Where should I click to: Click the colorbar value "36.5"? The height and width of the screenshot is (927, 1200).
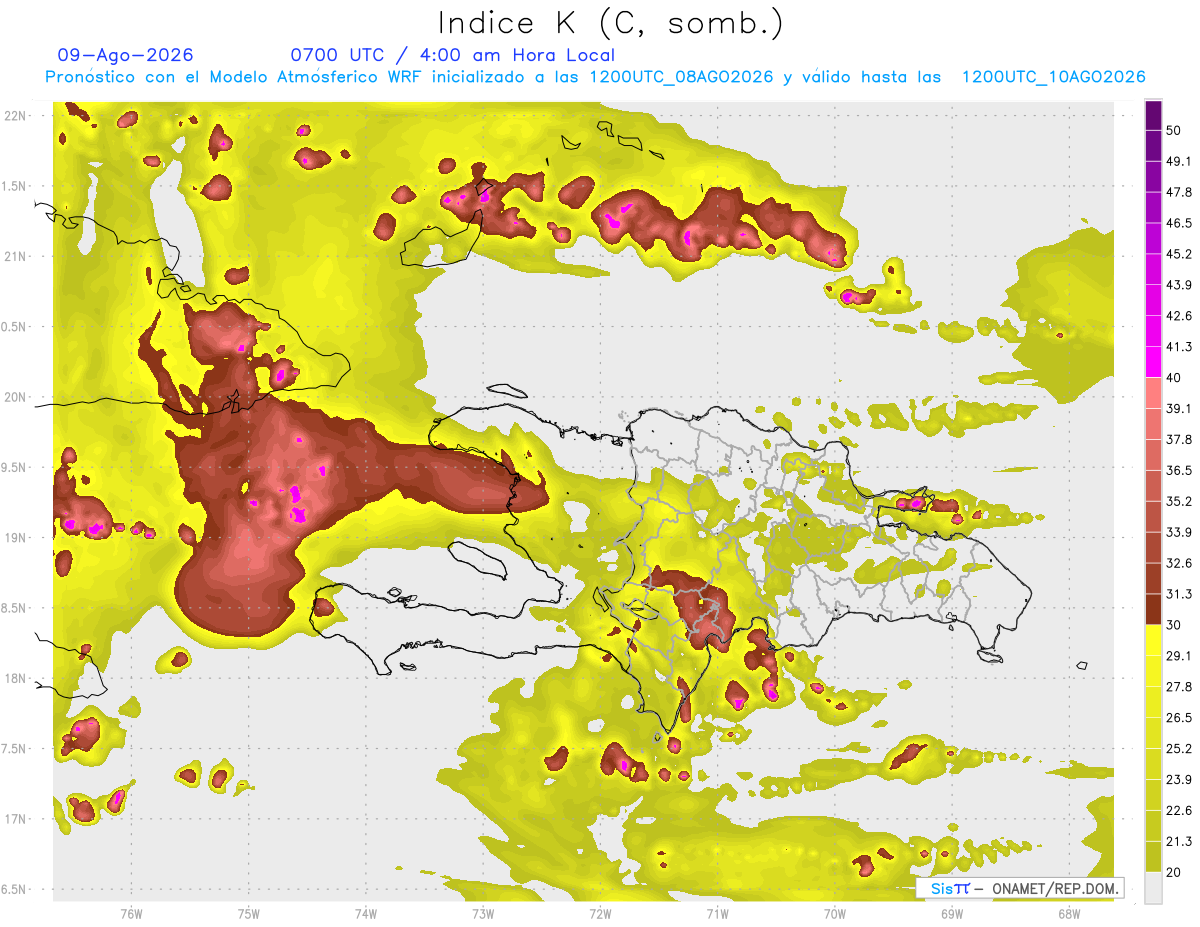coord(1179,470)
